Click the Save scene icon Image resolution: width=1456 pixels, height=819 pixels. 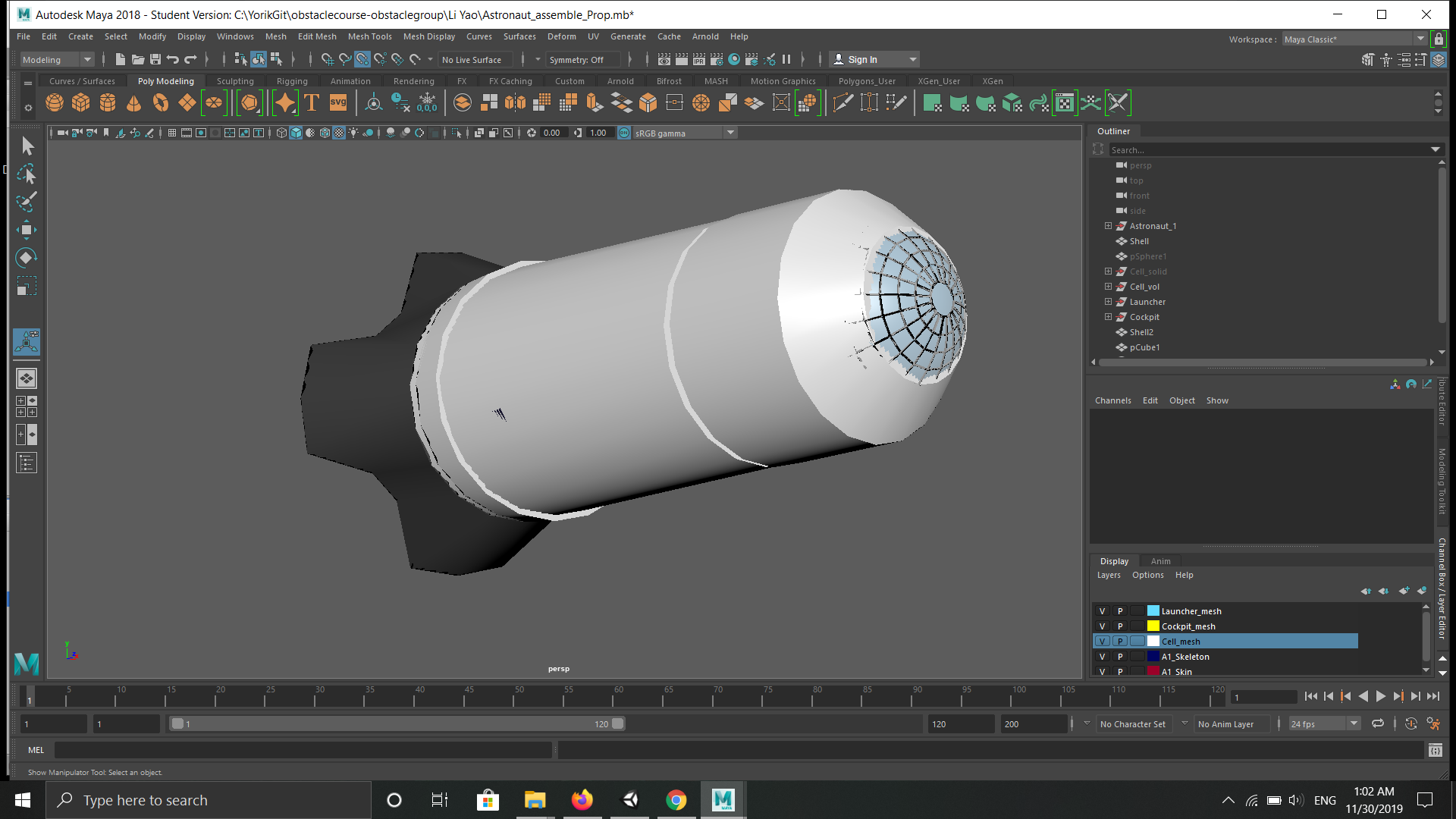(155, 59)
